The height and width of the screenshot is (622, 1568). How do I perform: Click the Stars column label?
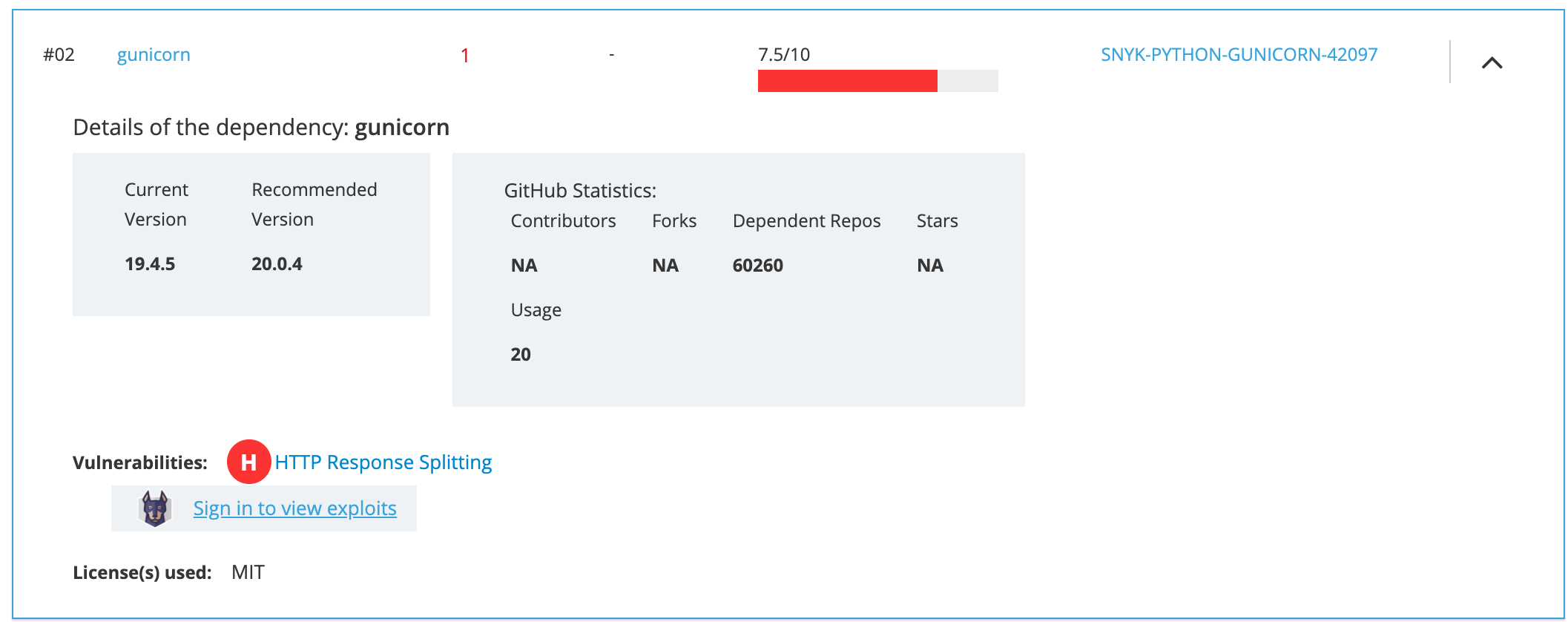(x=937, y=220)
